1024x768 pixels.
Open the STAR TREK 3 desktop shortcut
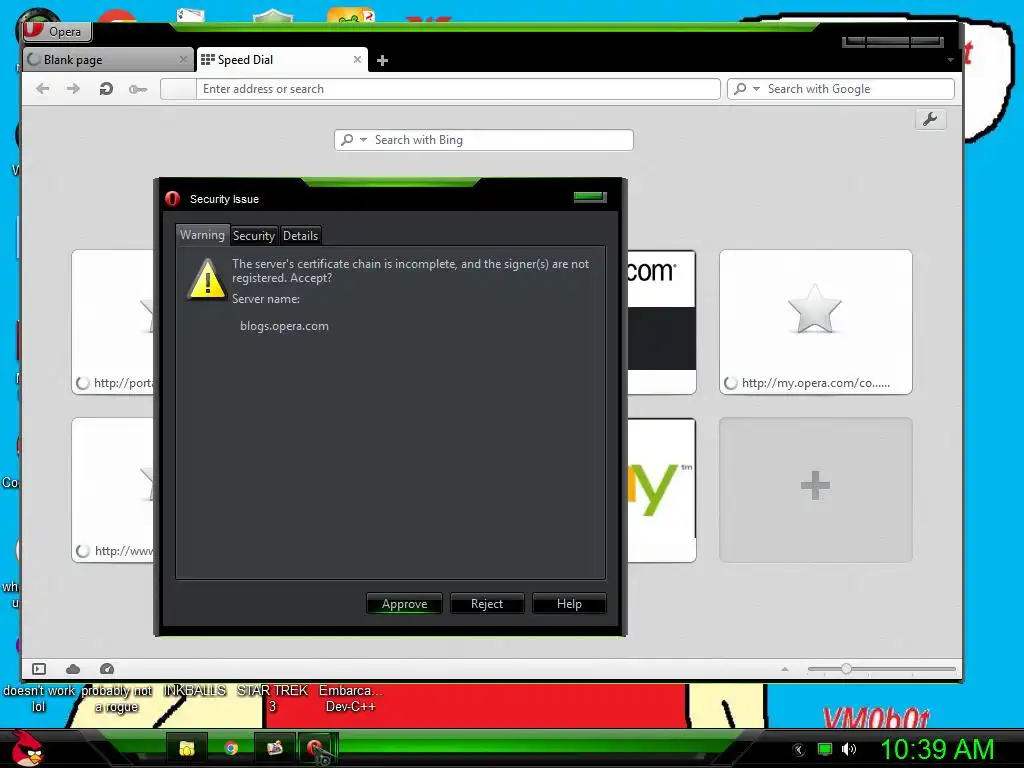tap(272, 698)
